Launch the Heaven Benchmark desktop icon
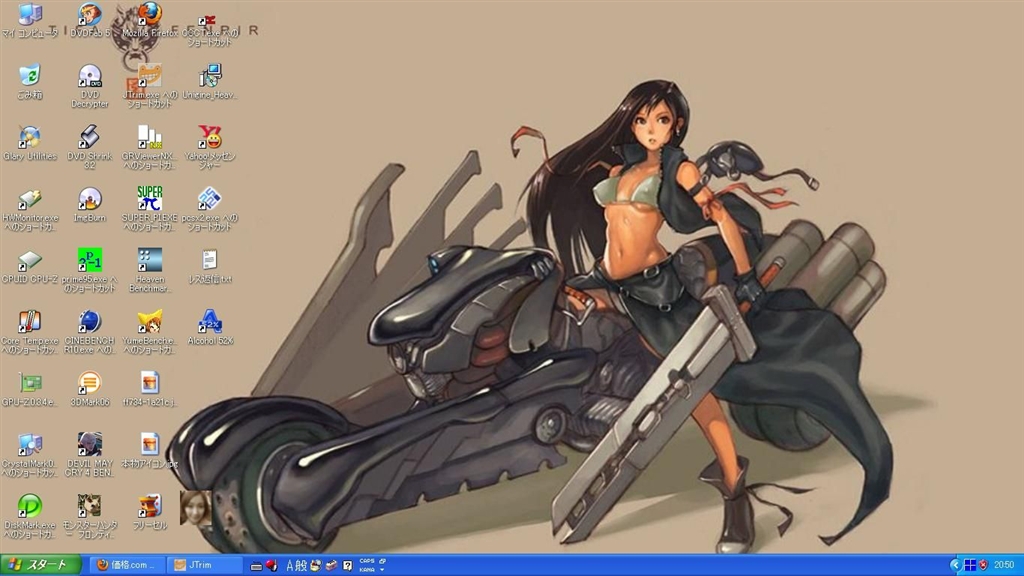Viewport: 1024px width, 576px height. point(150,270)
